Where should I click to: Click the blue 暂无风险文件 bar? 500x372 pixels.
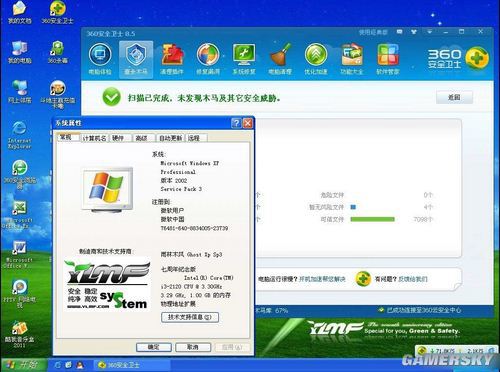[353, 207]
